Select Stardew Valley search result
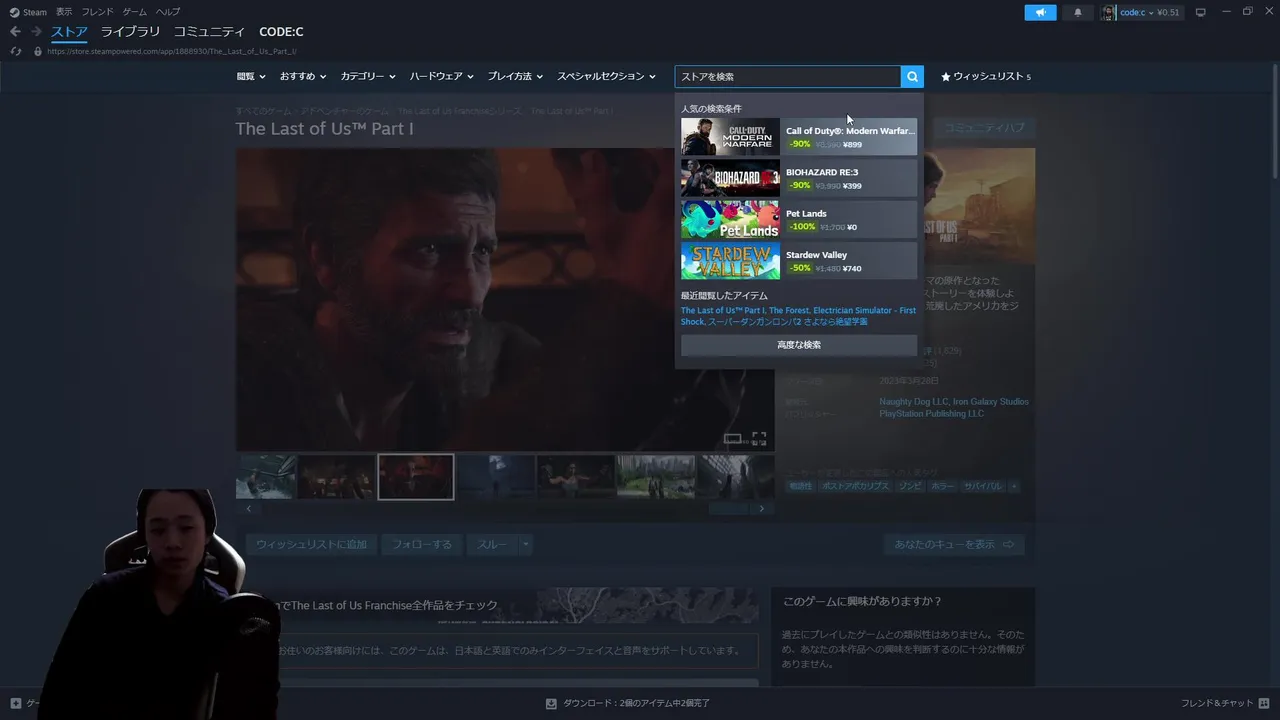Image resolution: width=1280 pixels, height=720 pixels. 799,261
